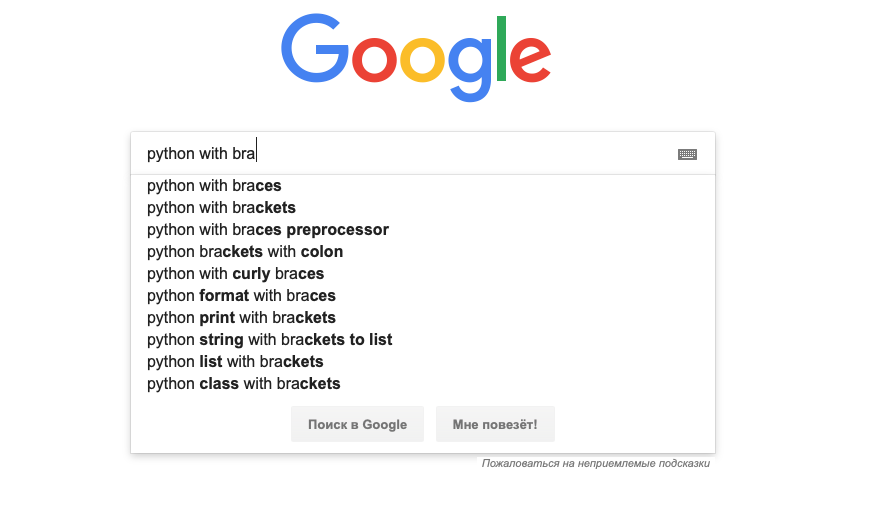Open 'Пожаловаться на неприемлемые подсказки' link
The height and width of the screenshot is (520, 878).
(x=596, y=463)
